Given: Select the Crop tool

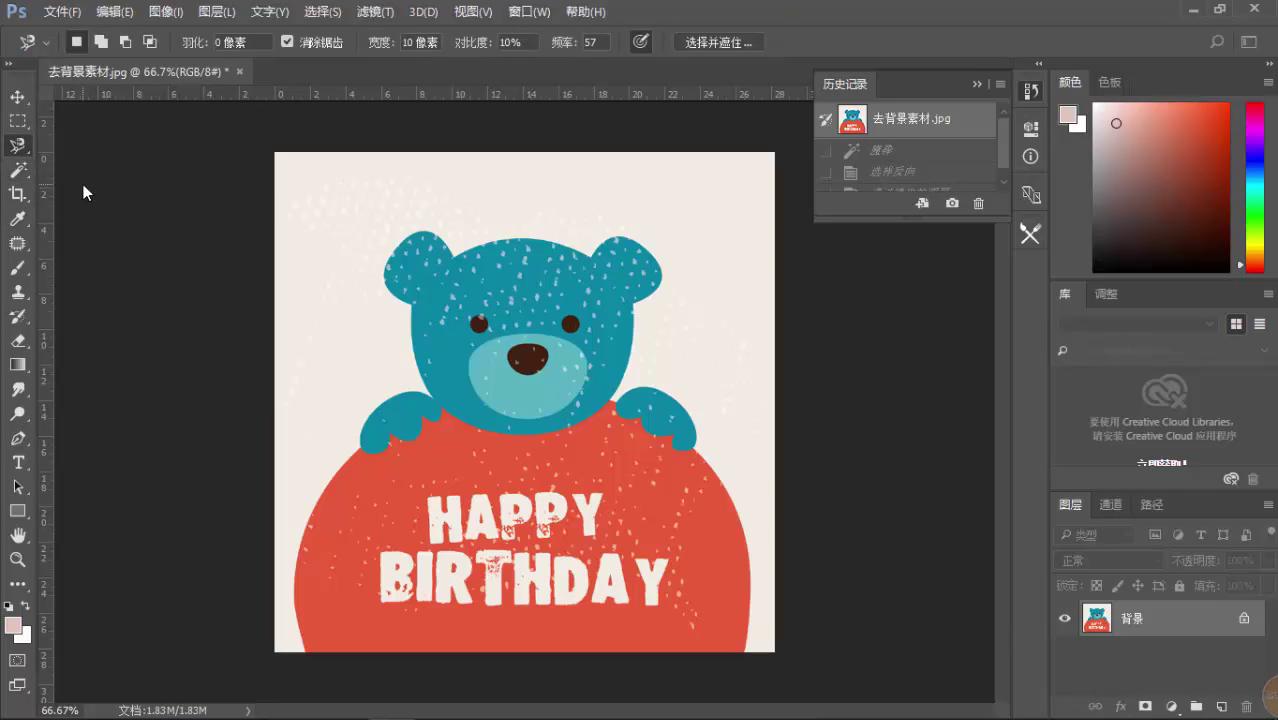Looking at the screenshot, I should tap(18, 194).
